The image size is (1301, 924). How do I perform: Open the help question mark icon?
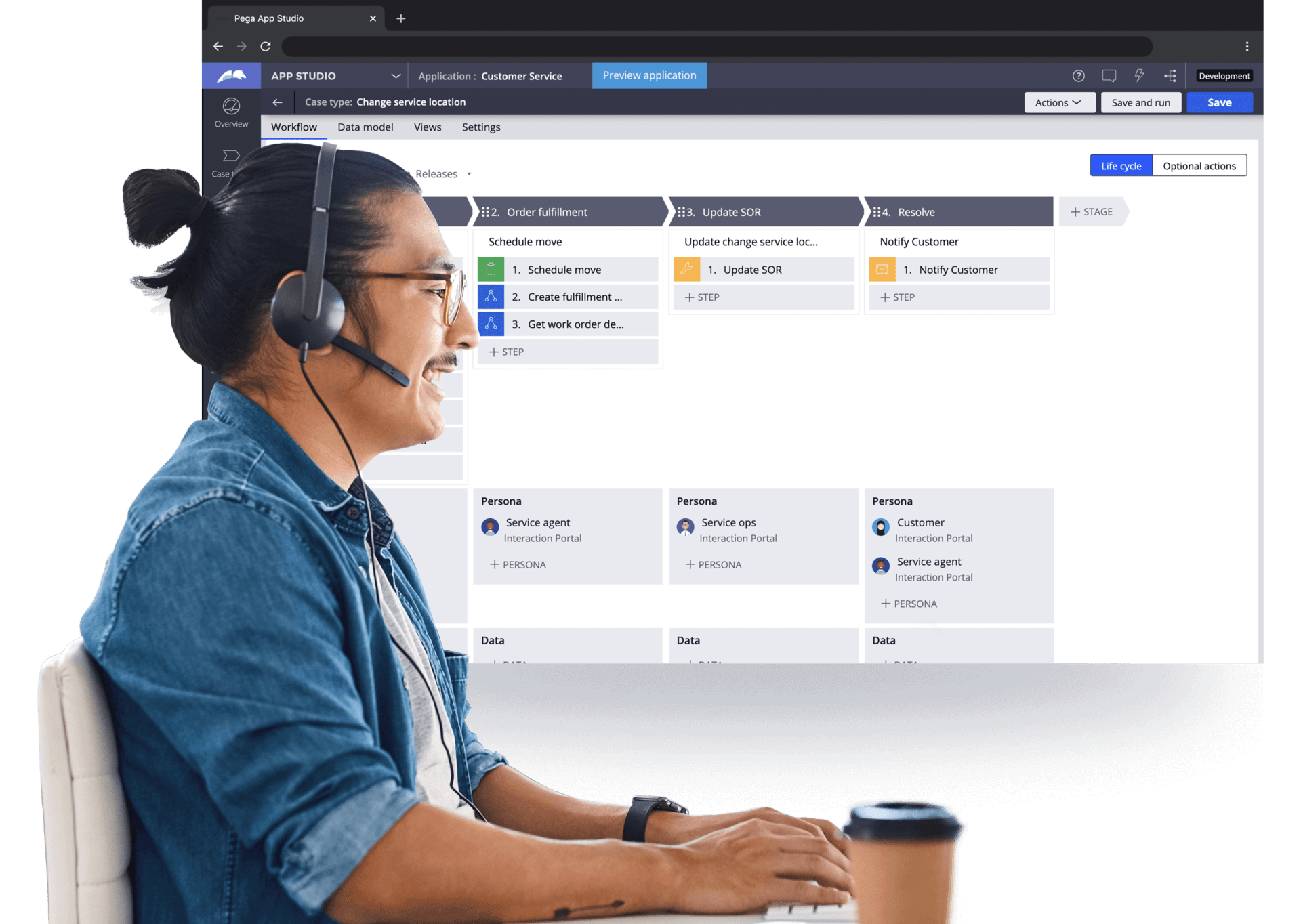pyautogui.click(x=1078, y=76)
